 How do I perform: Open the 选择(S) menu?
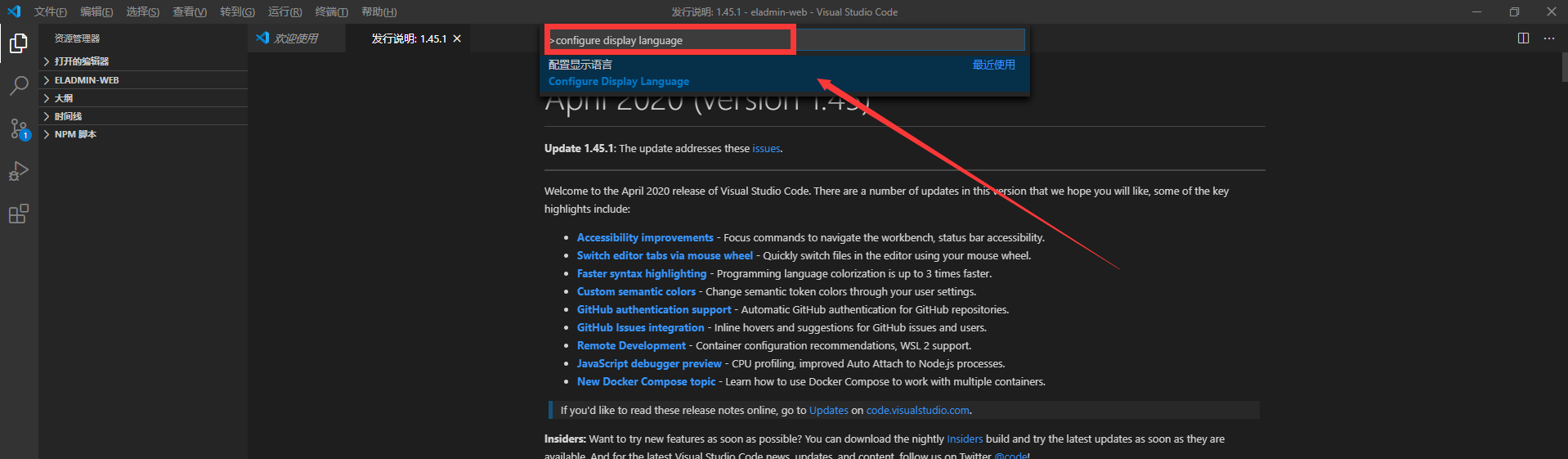(x=143, y=11)
